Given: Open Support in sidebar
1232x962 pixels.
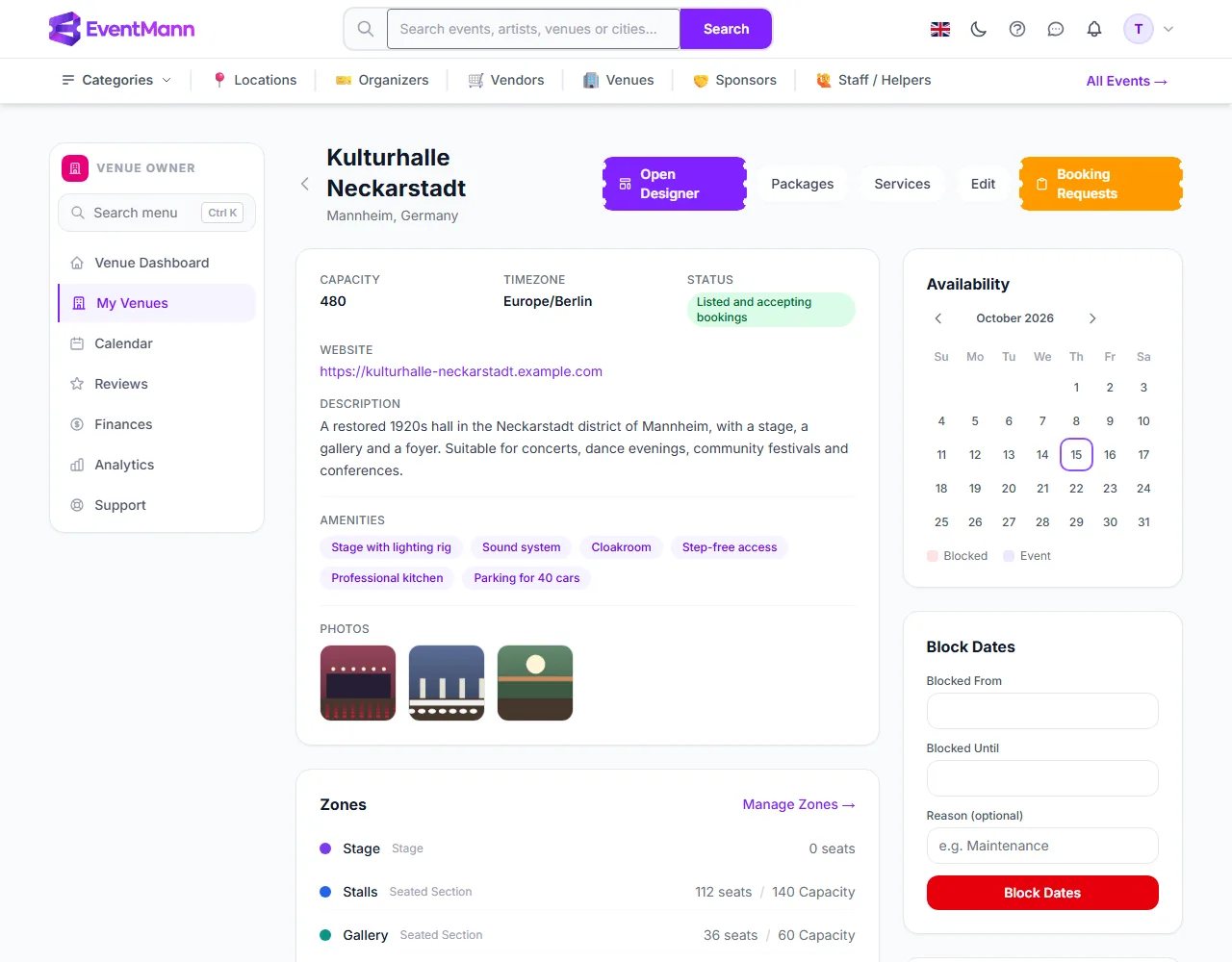Looking at the screenshot, I should pos(157,505).
